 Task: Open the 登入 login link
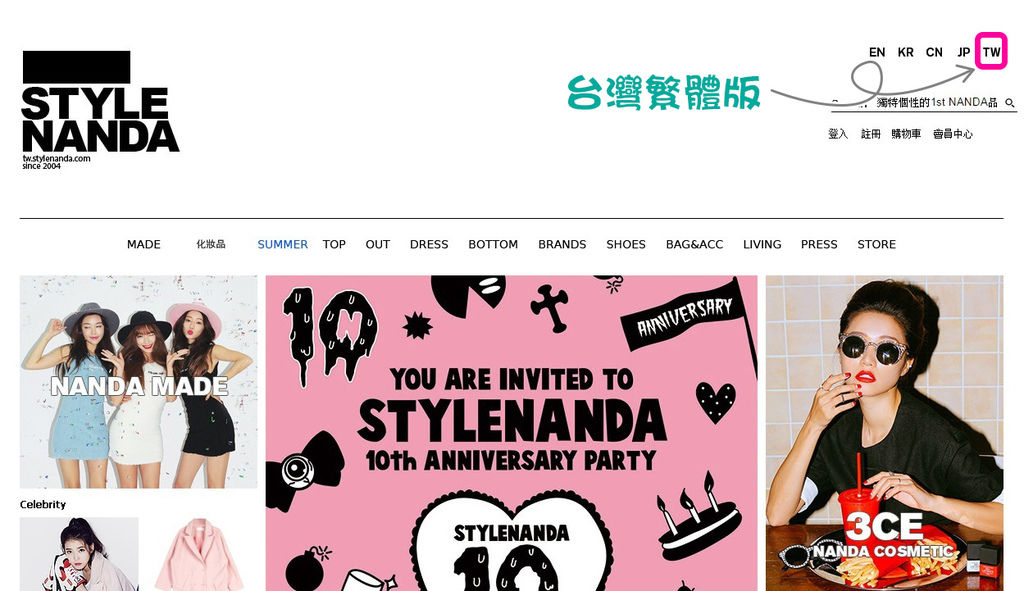pos(838,134)
